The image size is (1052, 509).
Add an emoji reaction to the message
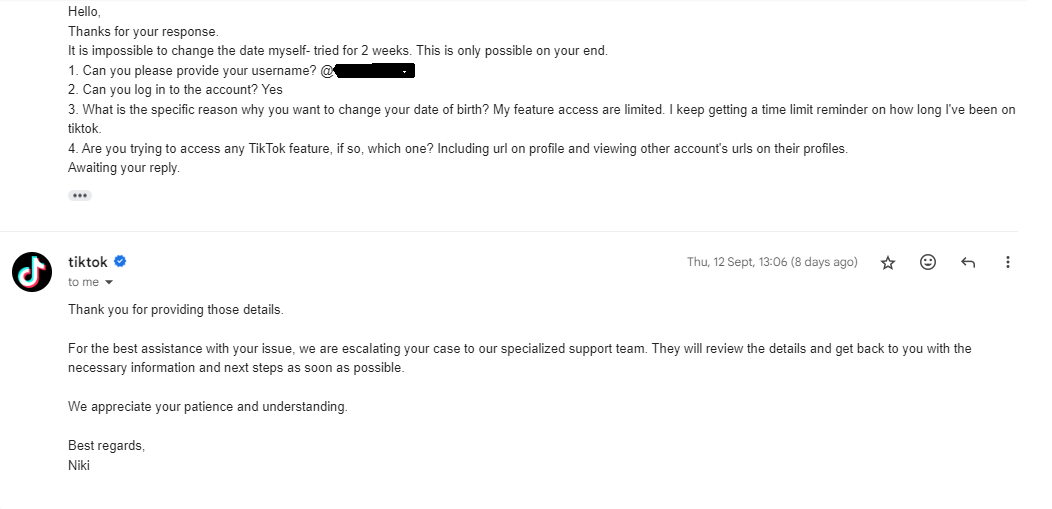point(928,263)
